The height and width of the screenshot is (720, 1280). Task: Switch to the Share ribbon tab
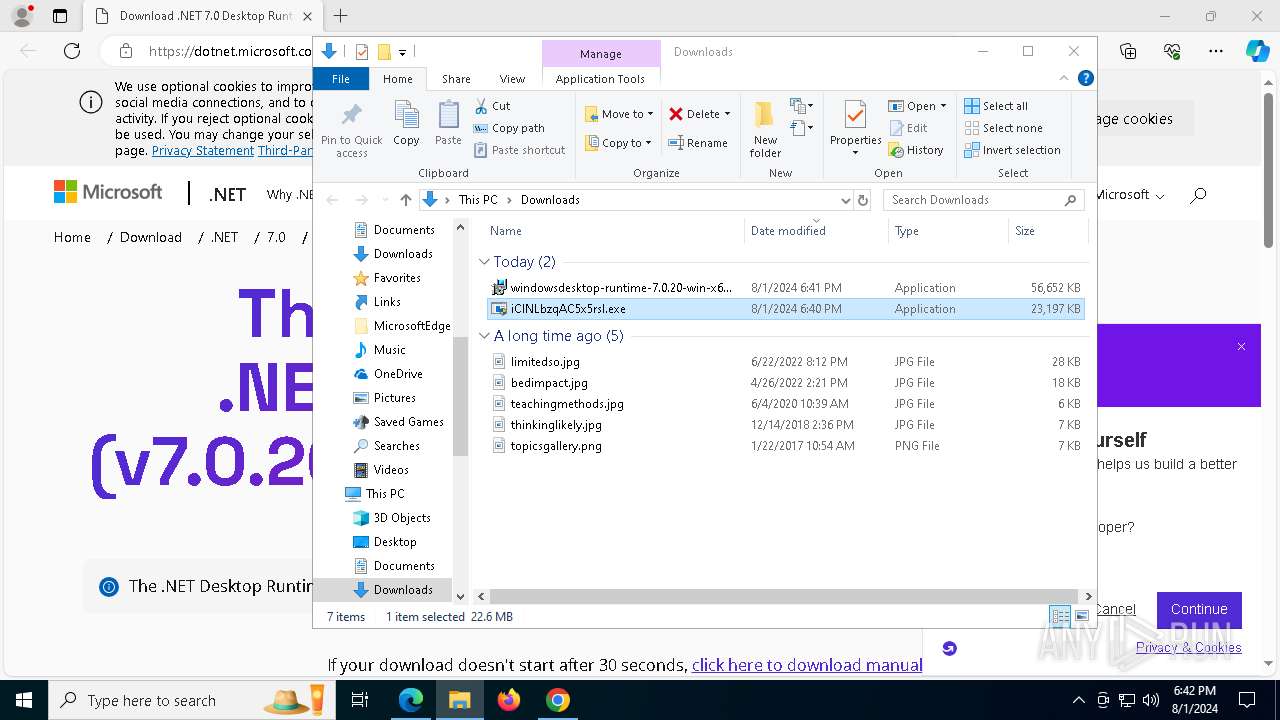click(456, 79)
